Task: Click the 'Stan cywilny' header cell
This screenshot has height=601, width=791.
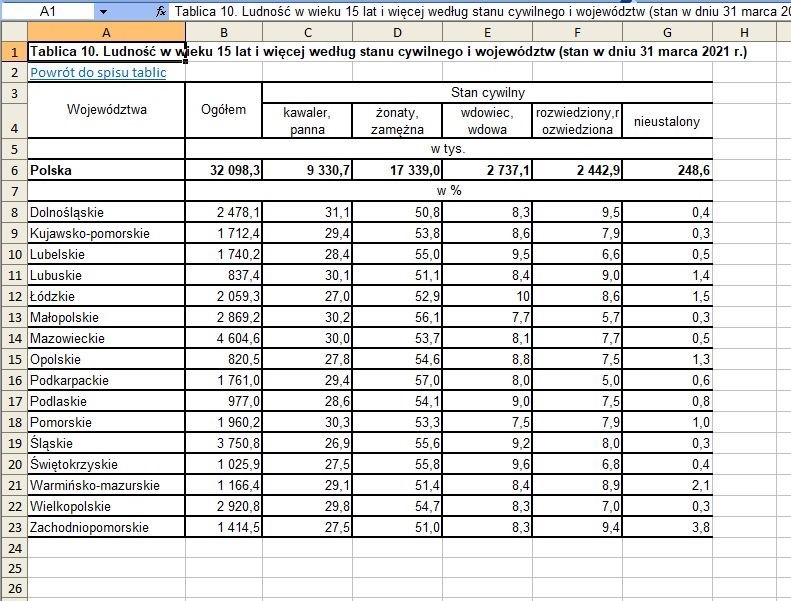Action: coord(487,93)
